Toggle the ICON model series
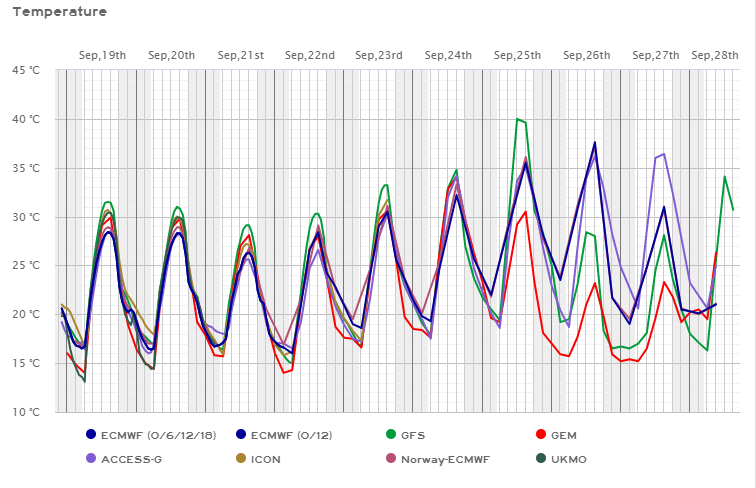This screenshot has width=756, height=488. tap(258, 459)
